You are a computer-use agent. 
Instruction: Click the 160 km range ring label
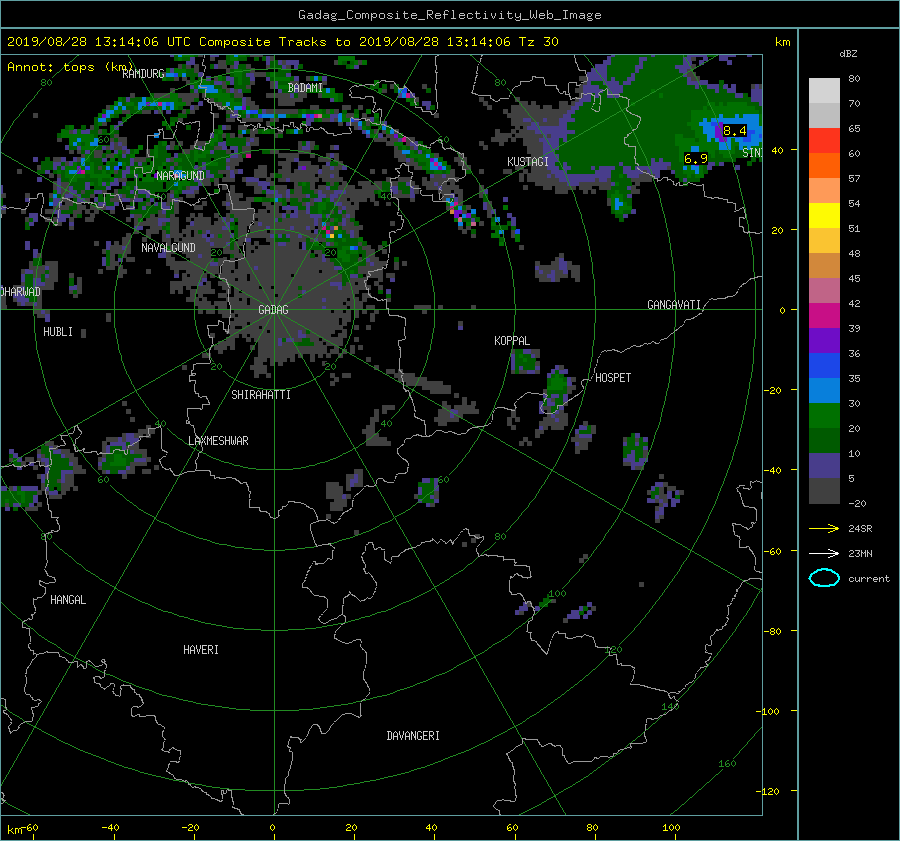click(727, 764)
